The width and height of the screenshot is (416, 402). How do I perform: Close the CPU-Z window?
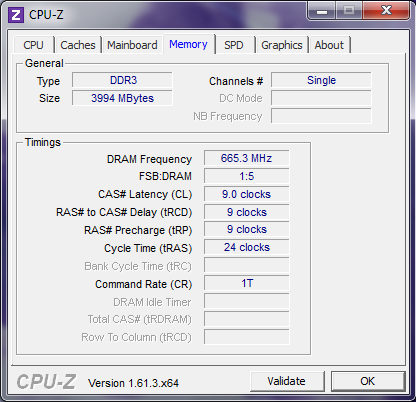[x=386, y=11]
